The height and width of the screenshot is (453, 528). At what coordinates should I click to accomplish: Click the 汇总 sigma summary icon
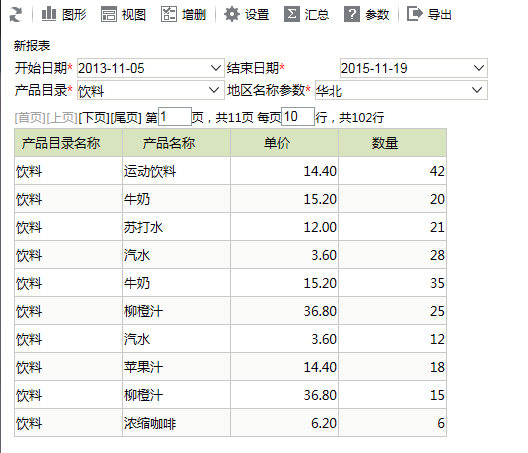point(292,14)
